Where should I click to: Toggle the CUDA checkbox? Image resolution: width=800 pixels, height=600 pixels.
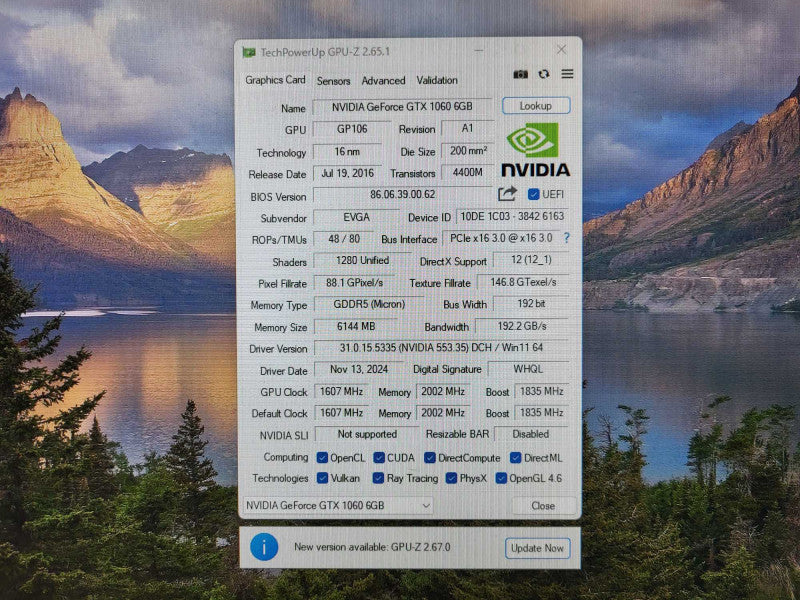[379, 458]
